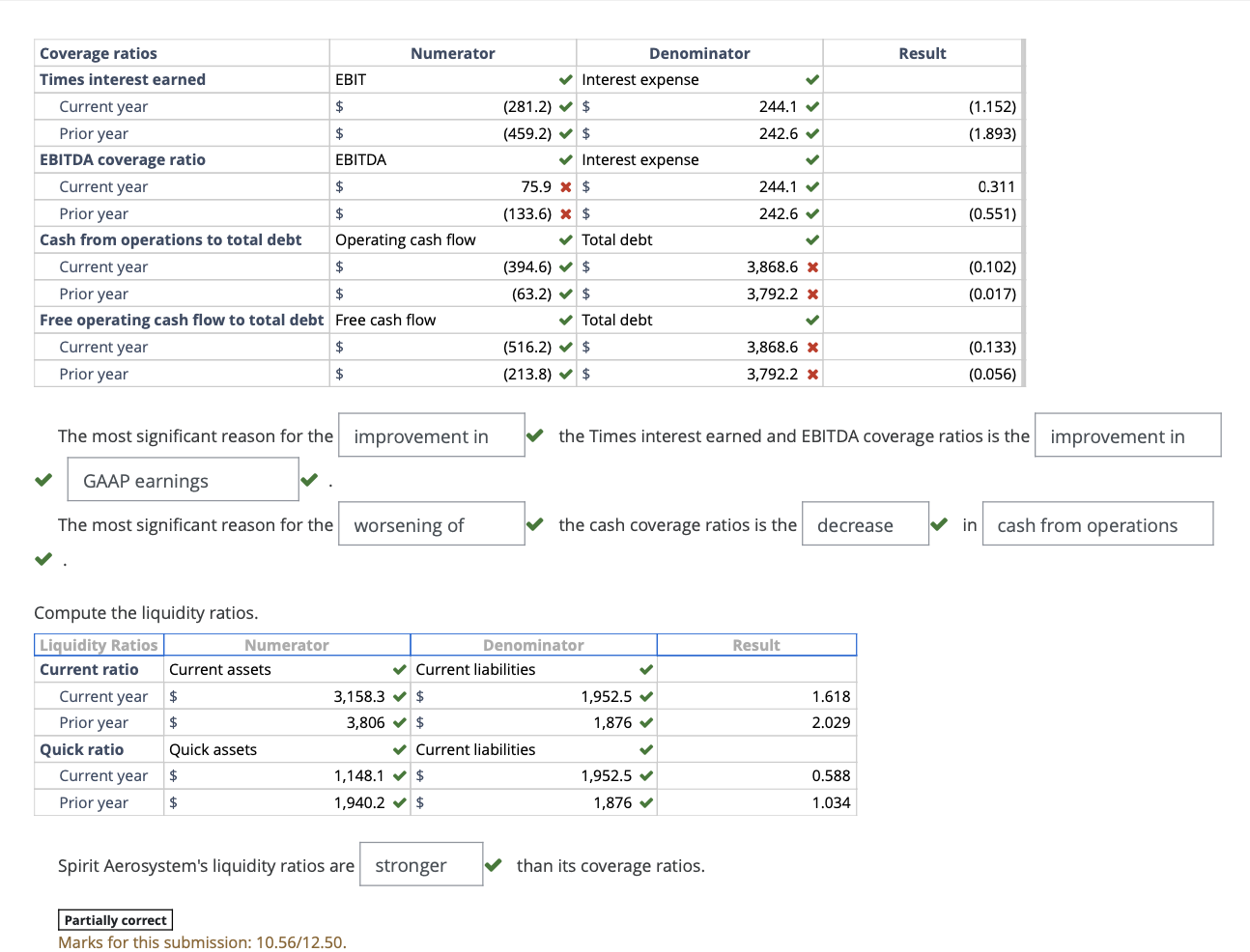Click the 'Quick ratio' row label
This screenshot has height=952, width=1250.
(x=82, y=750)
